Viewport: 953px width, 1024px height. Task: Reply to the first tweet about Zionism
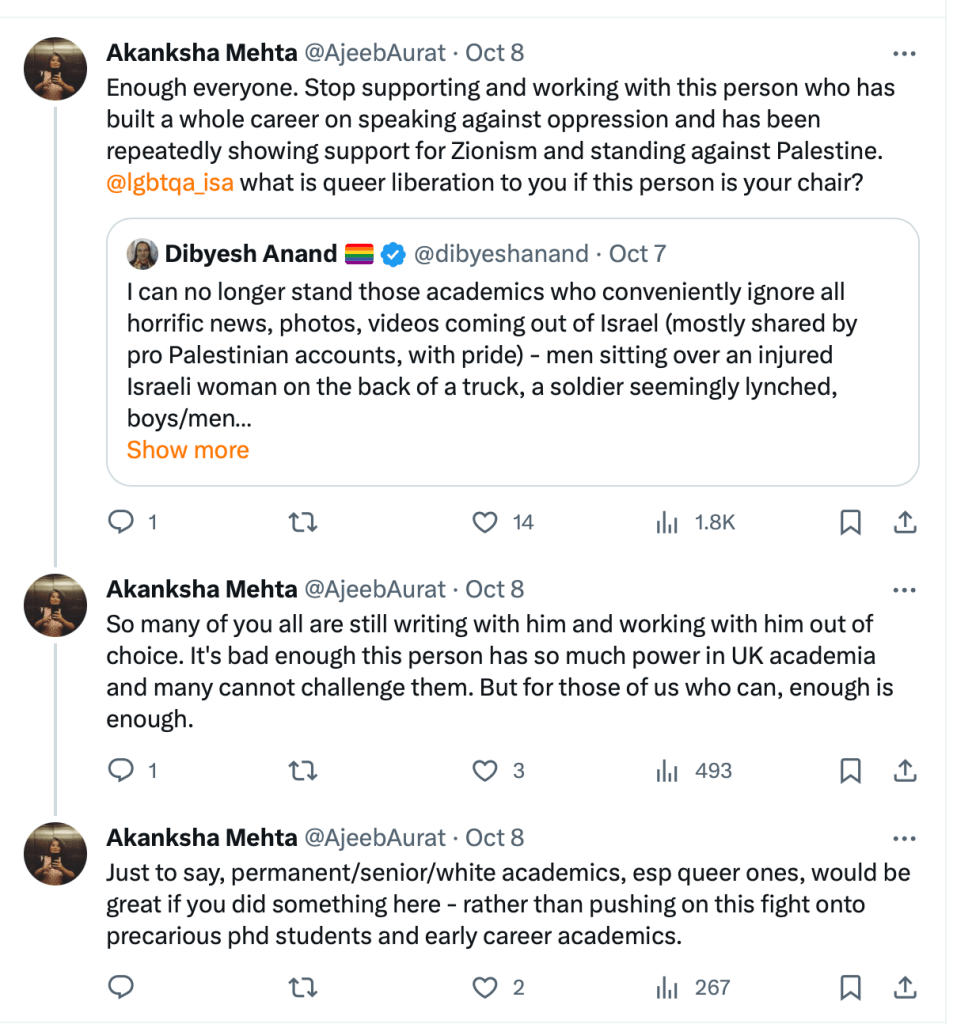pyautogui.click(x=121, y=522)
